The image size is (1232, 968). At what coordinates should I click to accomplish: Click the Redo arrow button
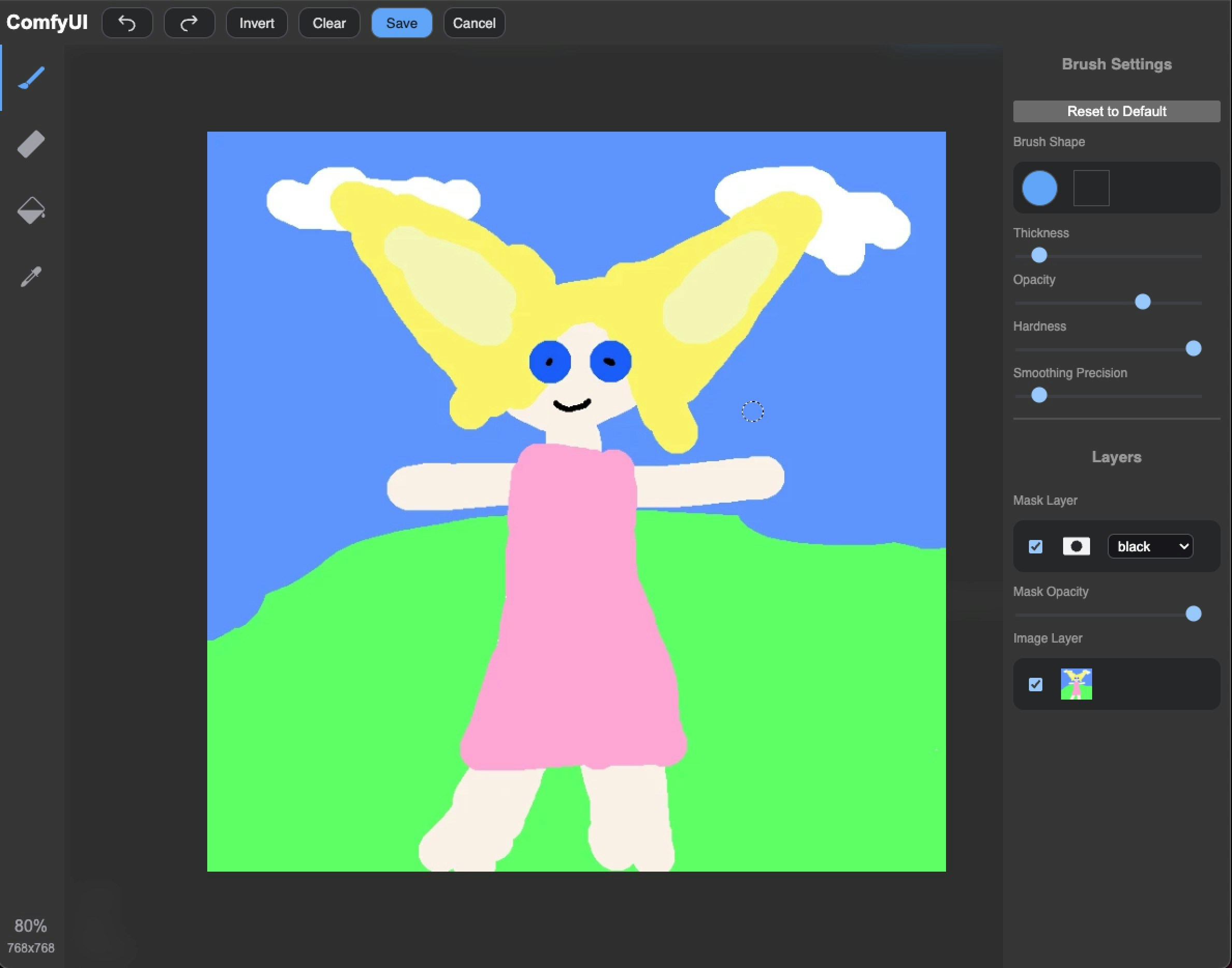click(x=189, y=23)
